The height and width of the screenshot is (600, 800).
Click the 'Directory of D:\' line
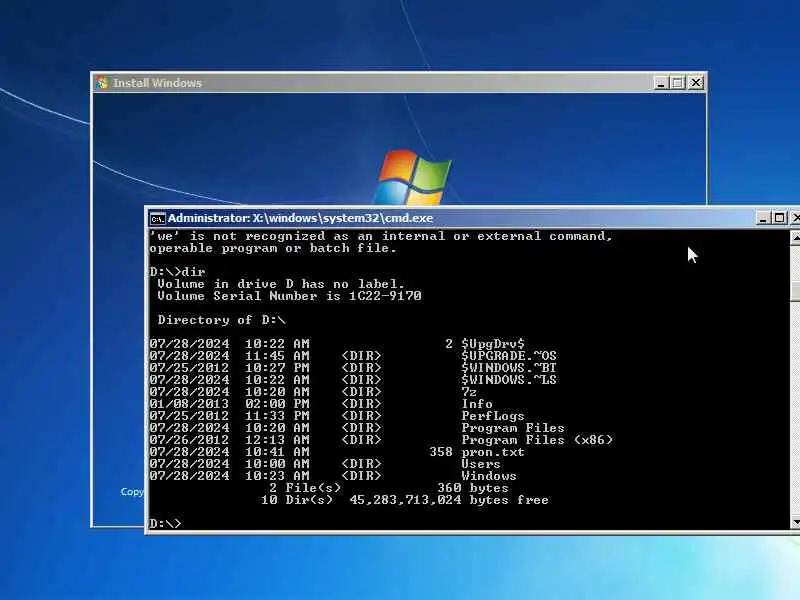click(x=221, y=320)
